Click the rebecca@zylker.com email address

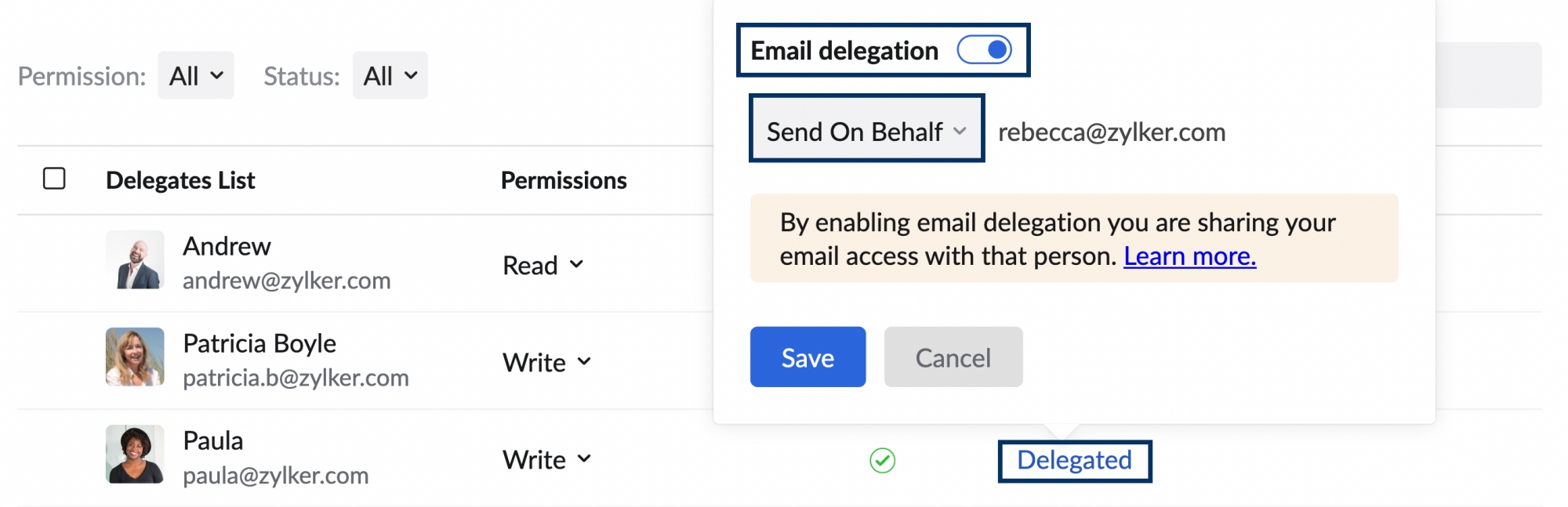tap(1112, 132)
